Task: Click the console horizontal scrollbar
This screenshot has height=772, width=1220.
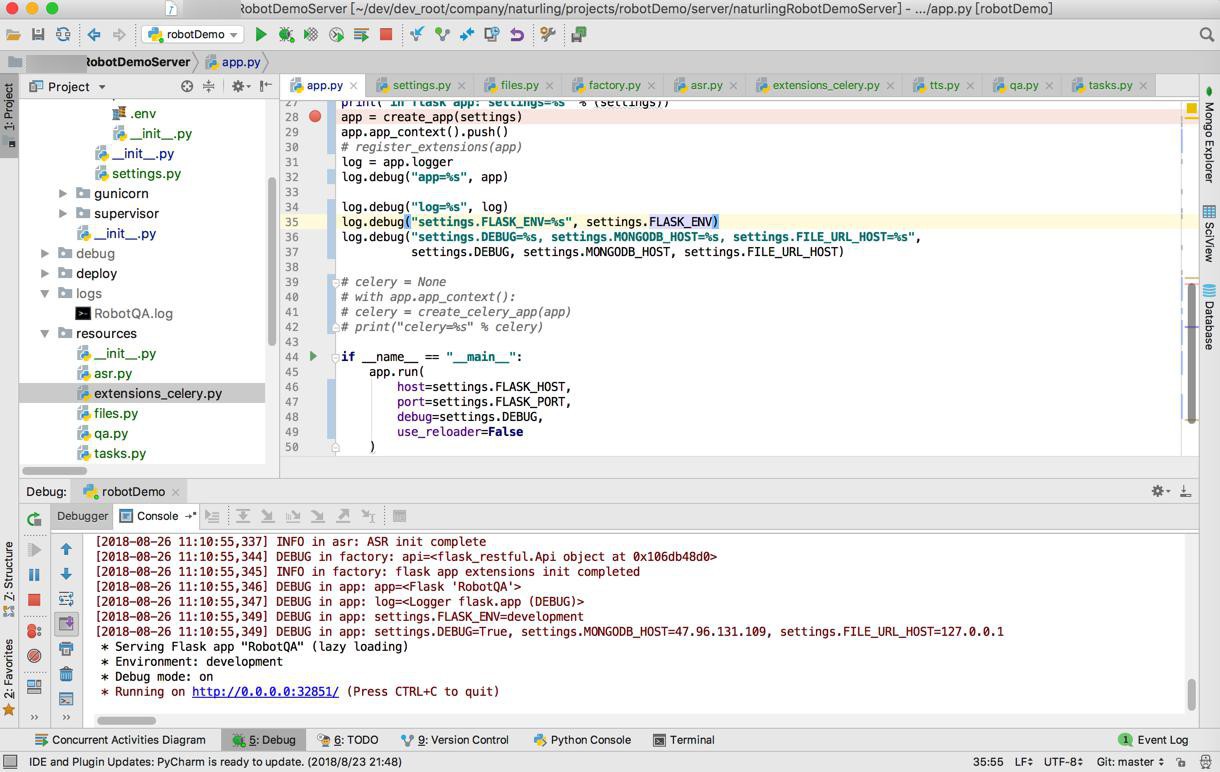Action: tap(126, 720)
